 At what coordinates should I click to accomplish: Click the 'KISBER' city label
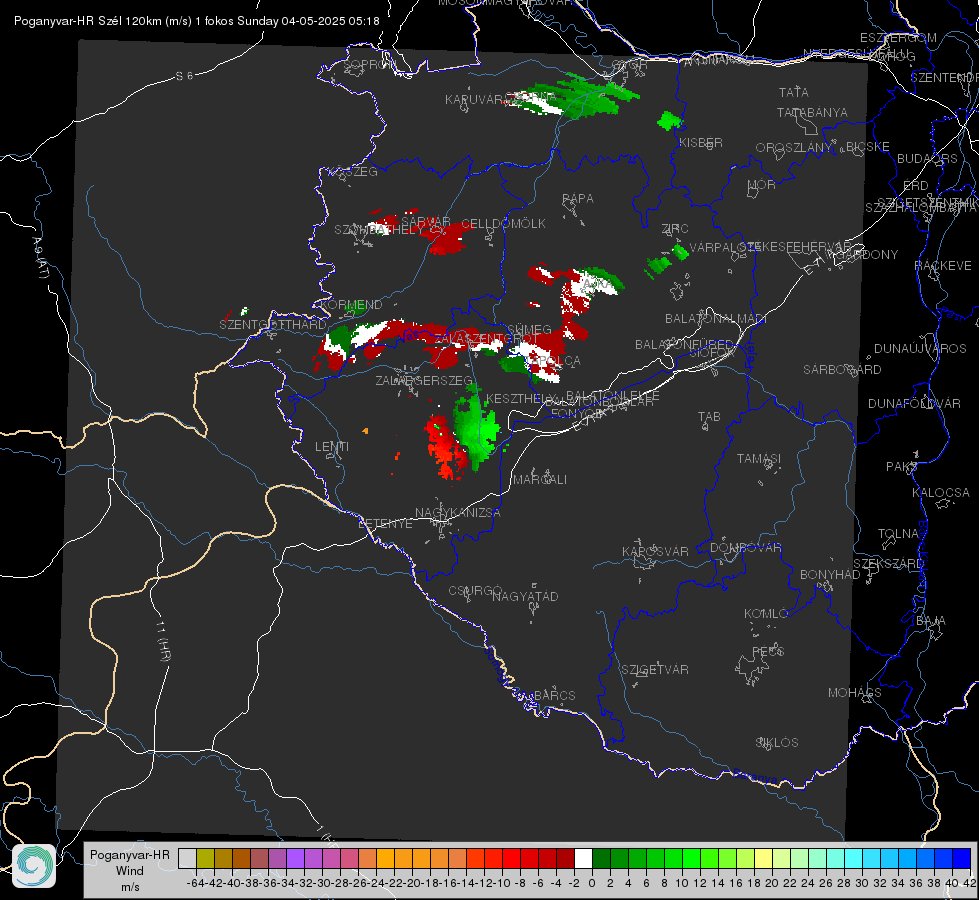[x=701, y=142]
